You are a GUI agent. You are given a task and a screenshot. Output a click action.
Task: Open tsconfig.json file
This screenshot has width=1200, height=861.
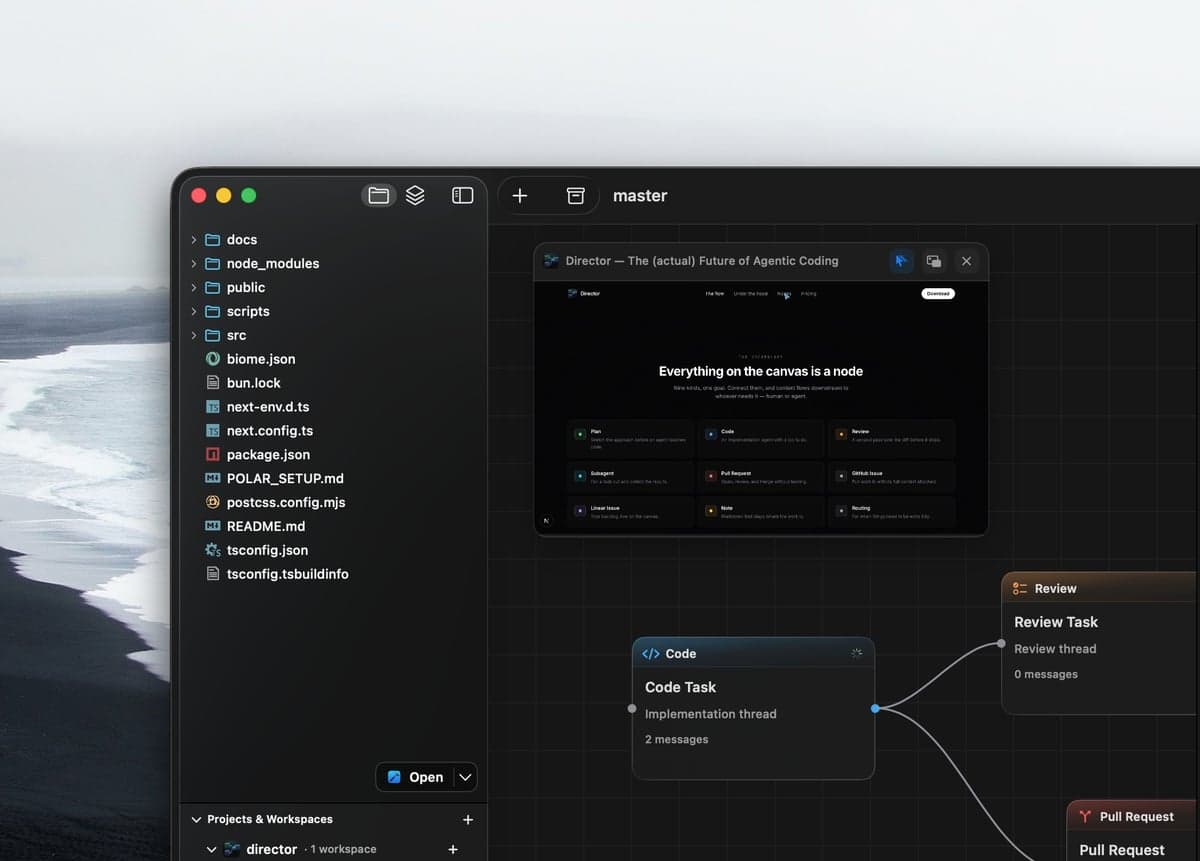point(267,551)
